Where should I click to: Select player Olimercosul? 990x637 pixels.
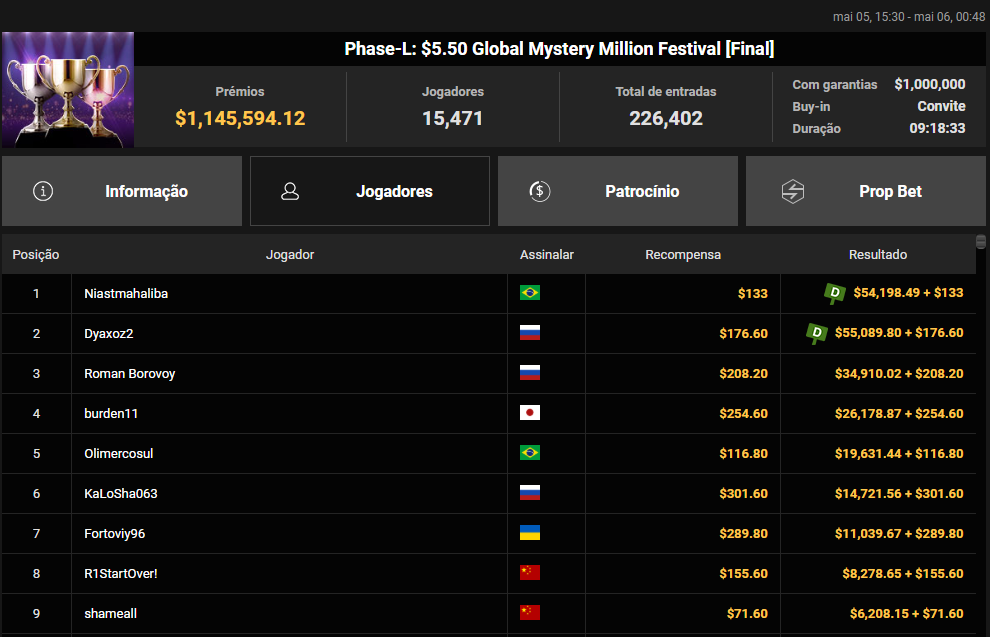coord(119,453)
